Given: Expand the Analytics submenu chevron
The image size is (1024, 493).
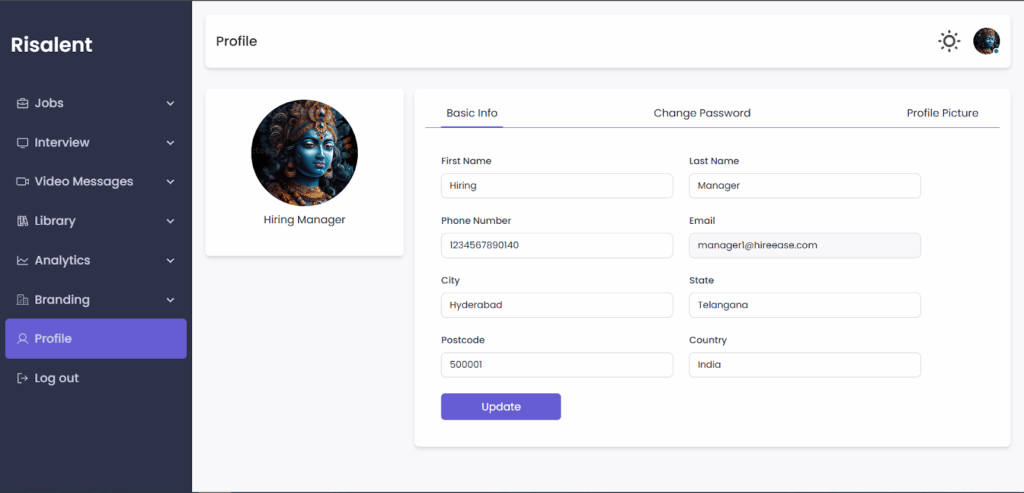Looking at the screenshot, I should tap(170, 261).
